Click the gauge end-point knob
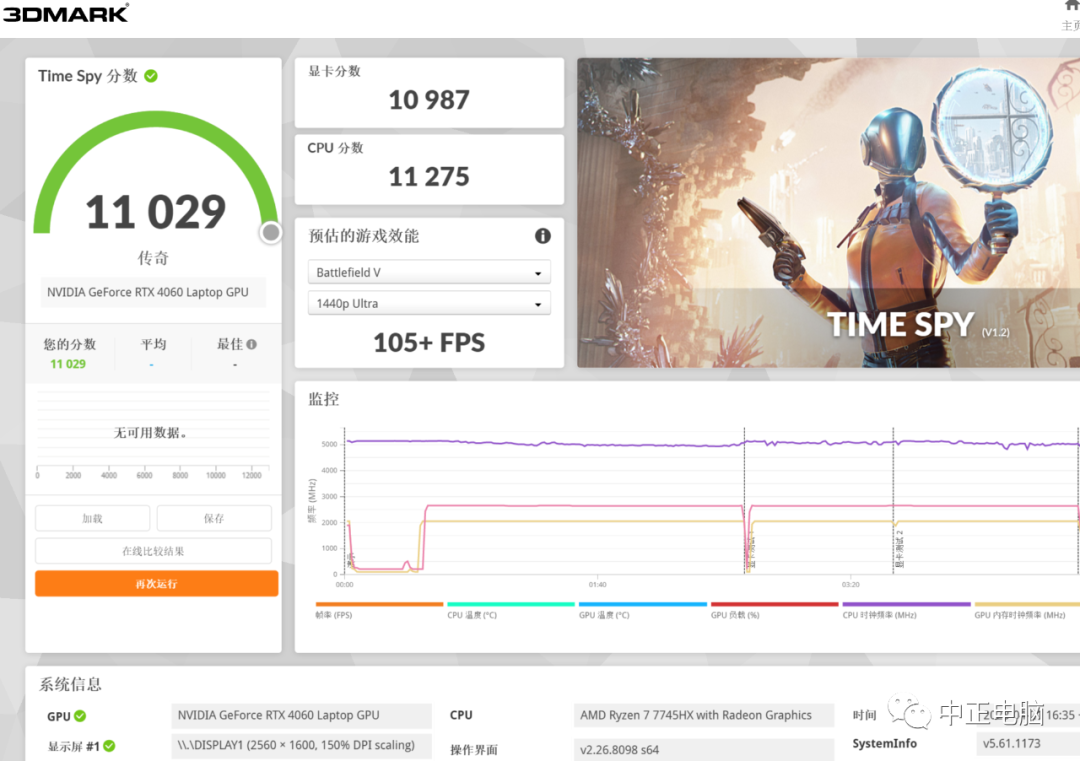This screenshot has width=1080, height=761. (271, 233)
